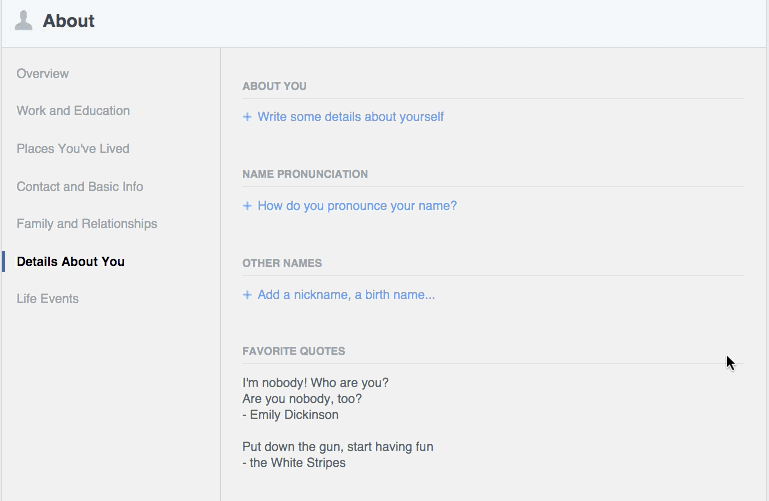This screenshot has height=501, width=769.
Task: Click plus icon beside Write some details
Action: pyautogui.click(x=247, y=117)
